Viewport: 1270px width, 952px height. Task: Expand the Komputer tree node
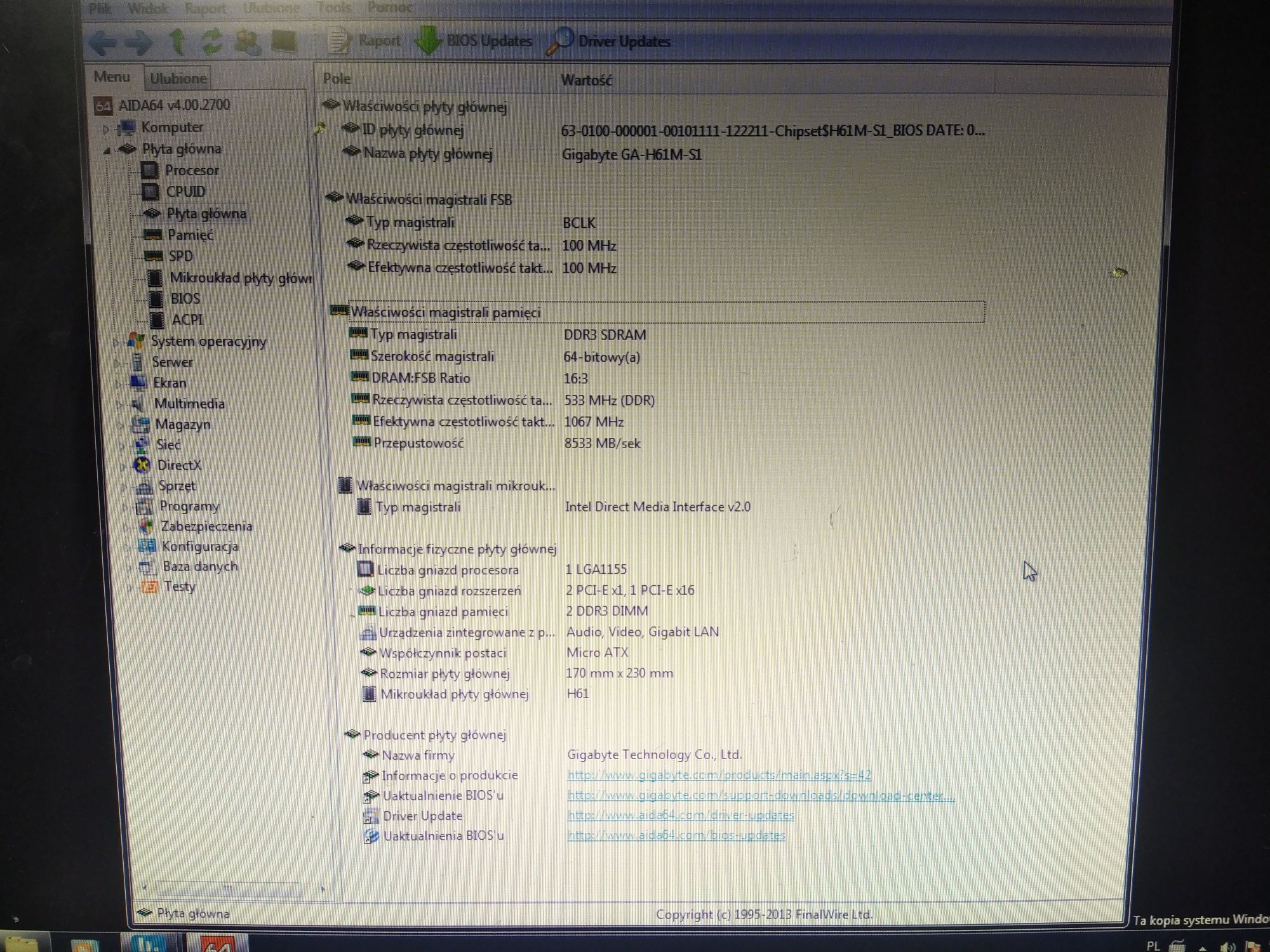click(x=106, y=128)
